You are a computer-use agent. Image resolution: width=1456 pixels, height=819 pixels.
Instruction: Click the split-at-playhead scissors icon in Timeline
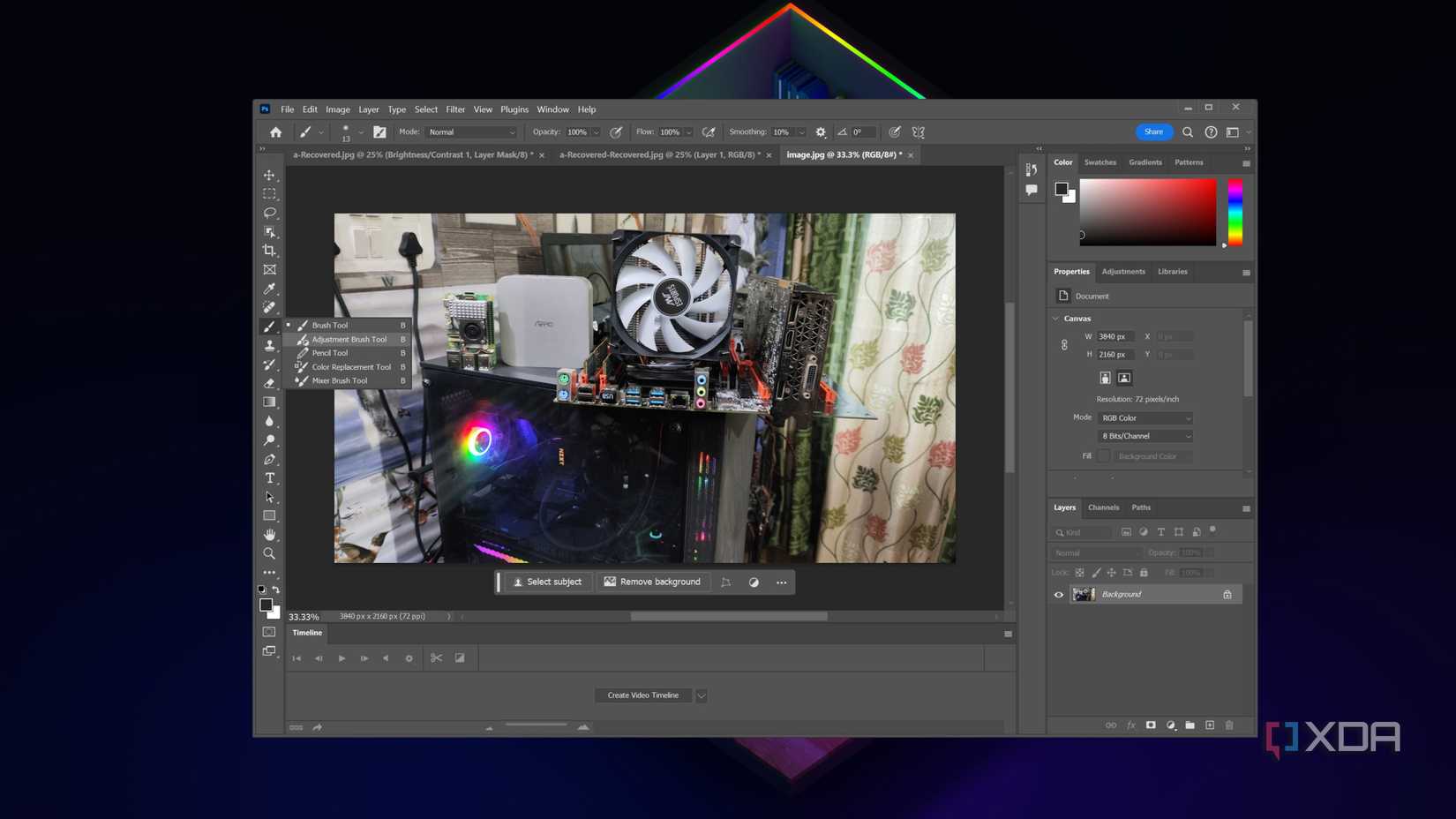click(436, 658)
